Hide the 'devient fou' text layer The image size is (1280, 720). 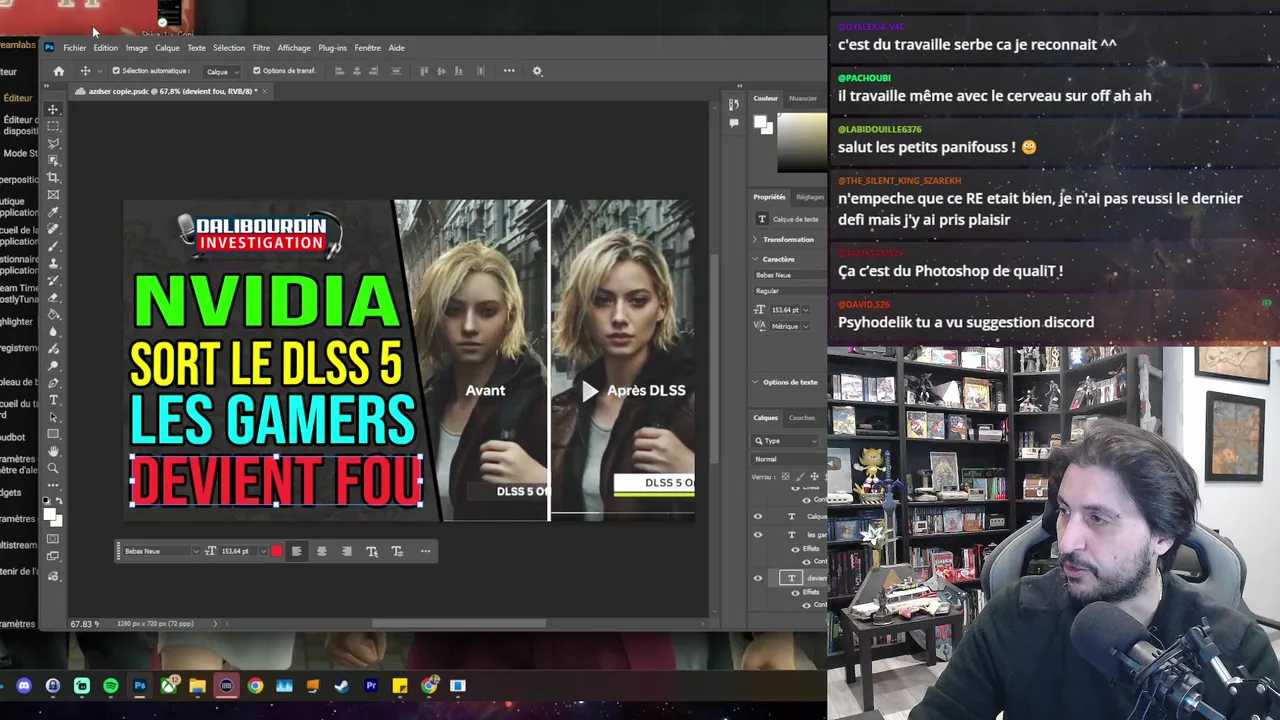pyautogui.click(x=757, y=578)
